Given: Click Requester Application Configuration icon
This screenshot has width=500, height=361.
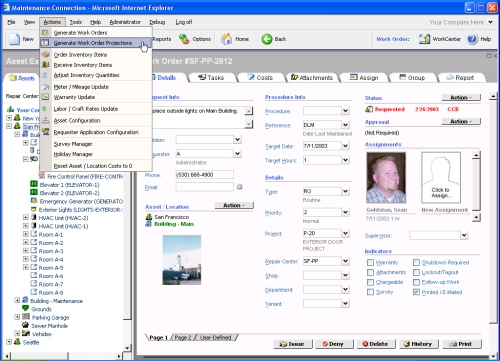Looking at the screenshot, I should [46, 132].
